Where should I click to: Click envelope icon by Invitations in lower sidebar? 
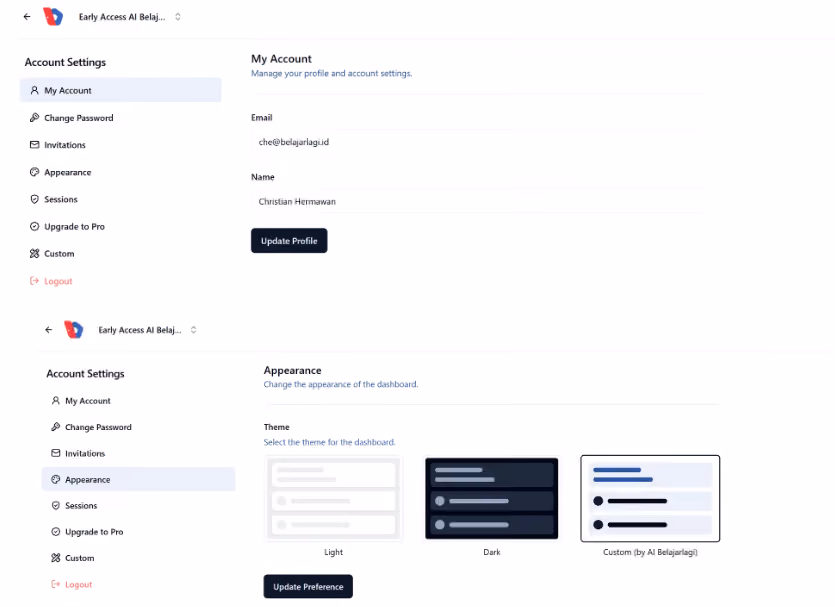pos(55,453)
